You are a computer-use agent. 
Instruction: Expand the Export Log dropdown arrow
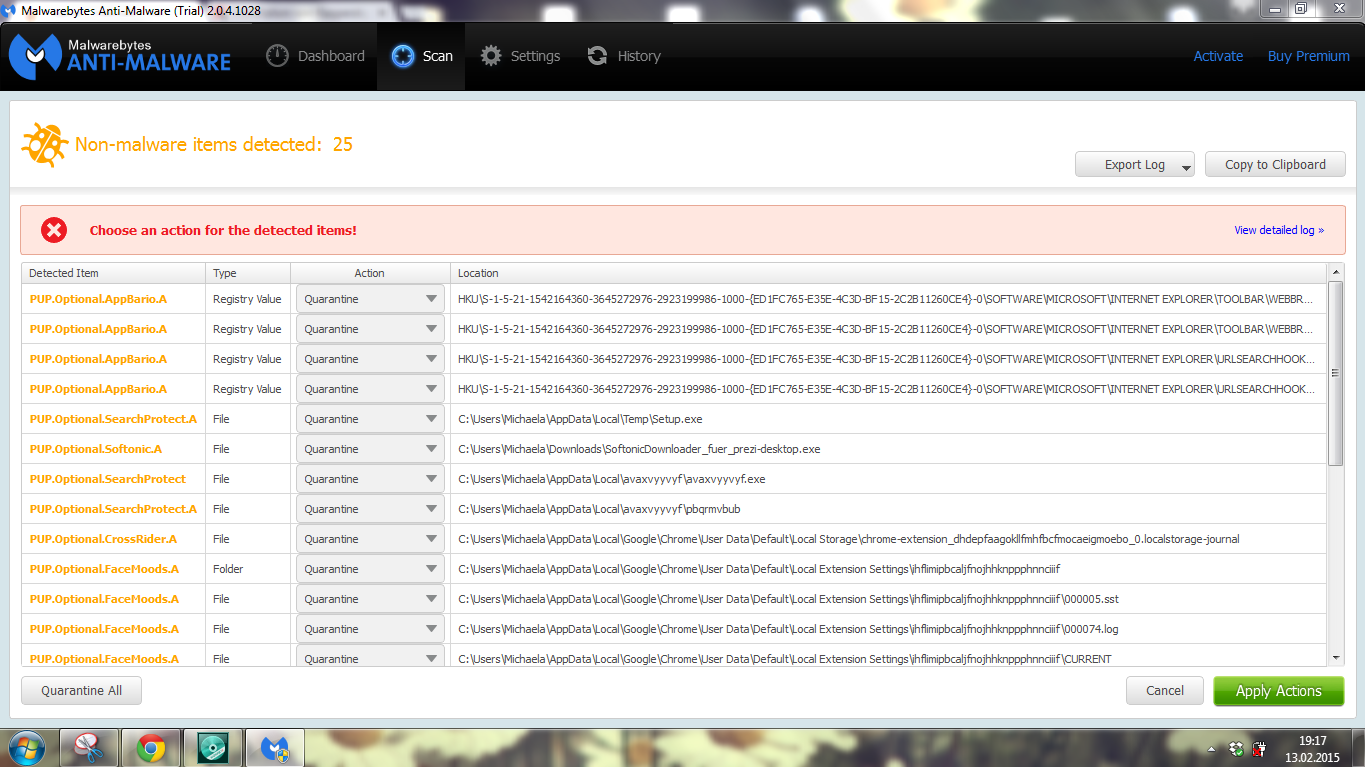1186,167
